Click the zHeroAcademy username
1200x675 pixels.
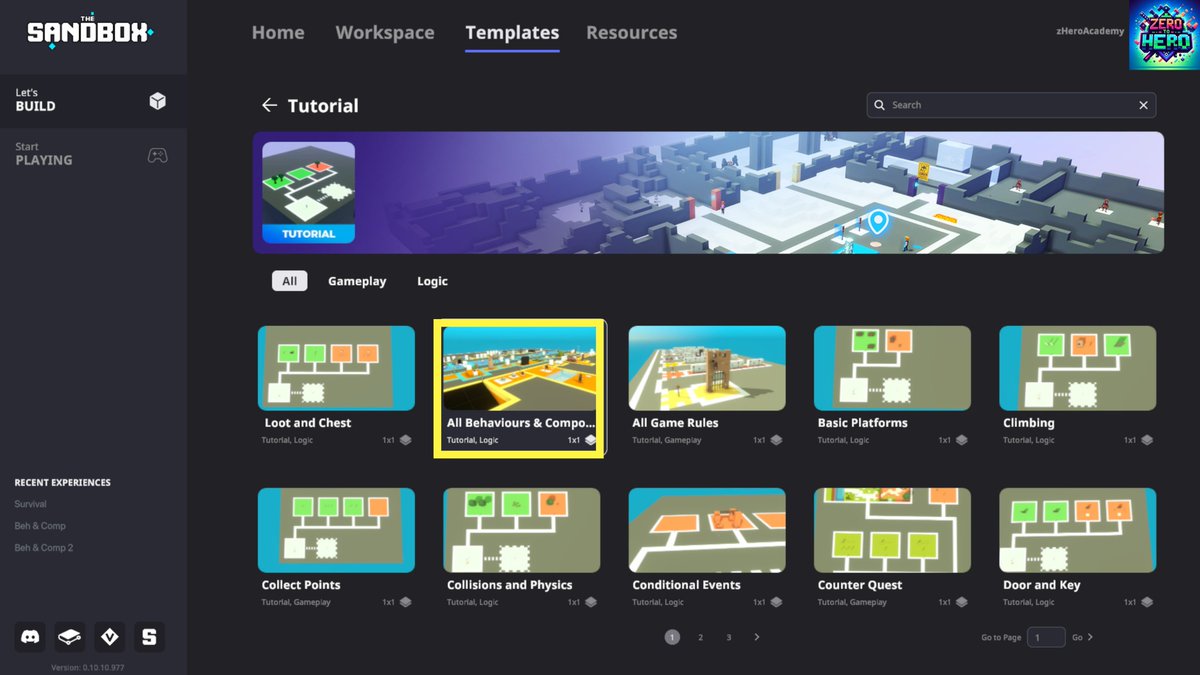coord(1090,31)
